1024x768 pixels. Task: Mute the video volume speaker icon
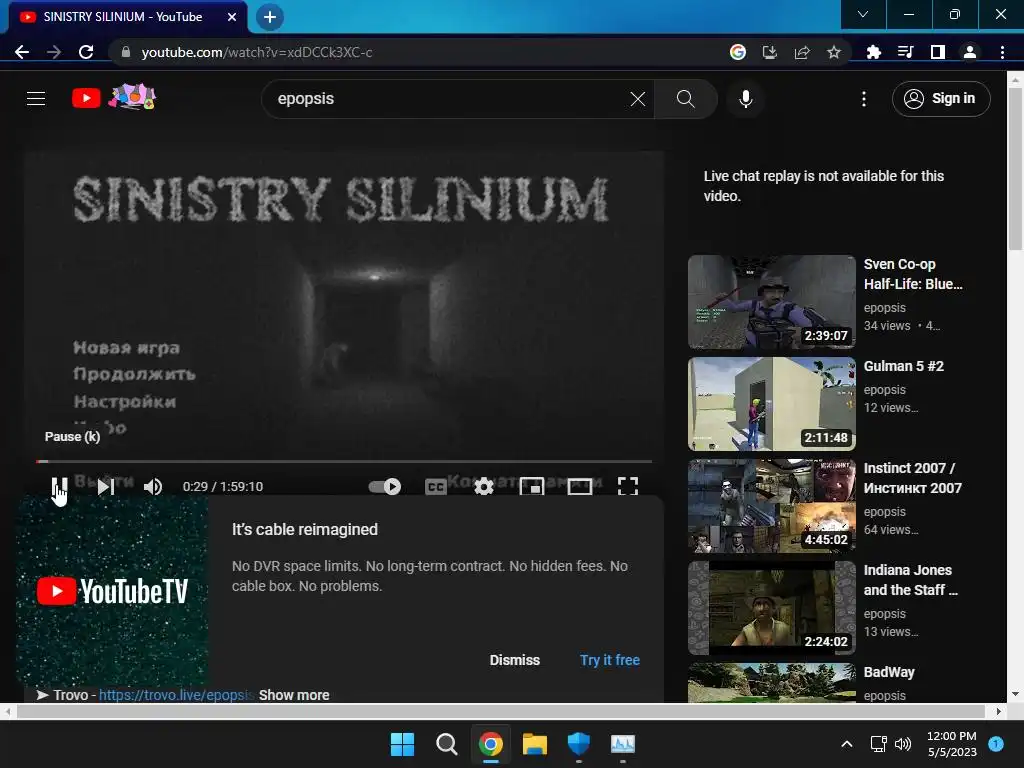tap(153, 487)
